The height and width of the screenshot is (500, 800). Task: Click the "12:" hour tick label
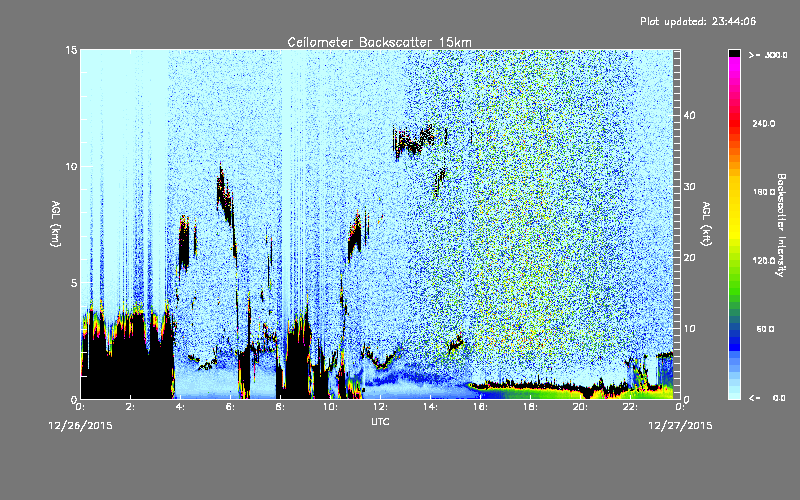tap(380, 407)
